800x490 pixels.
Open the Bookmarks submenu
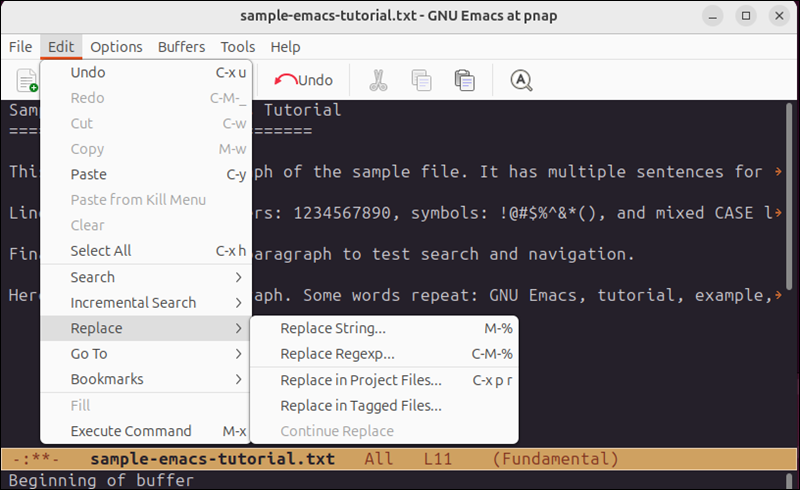[145, 380]
